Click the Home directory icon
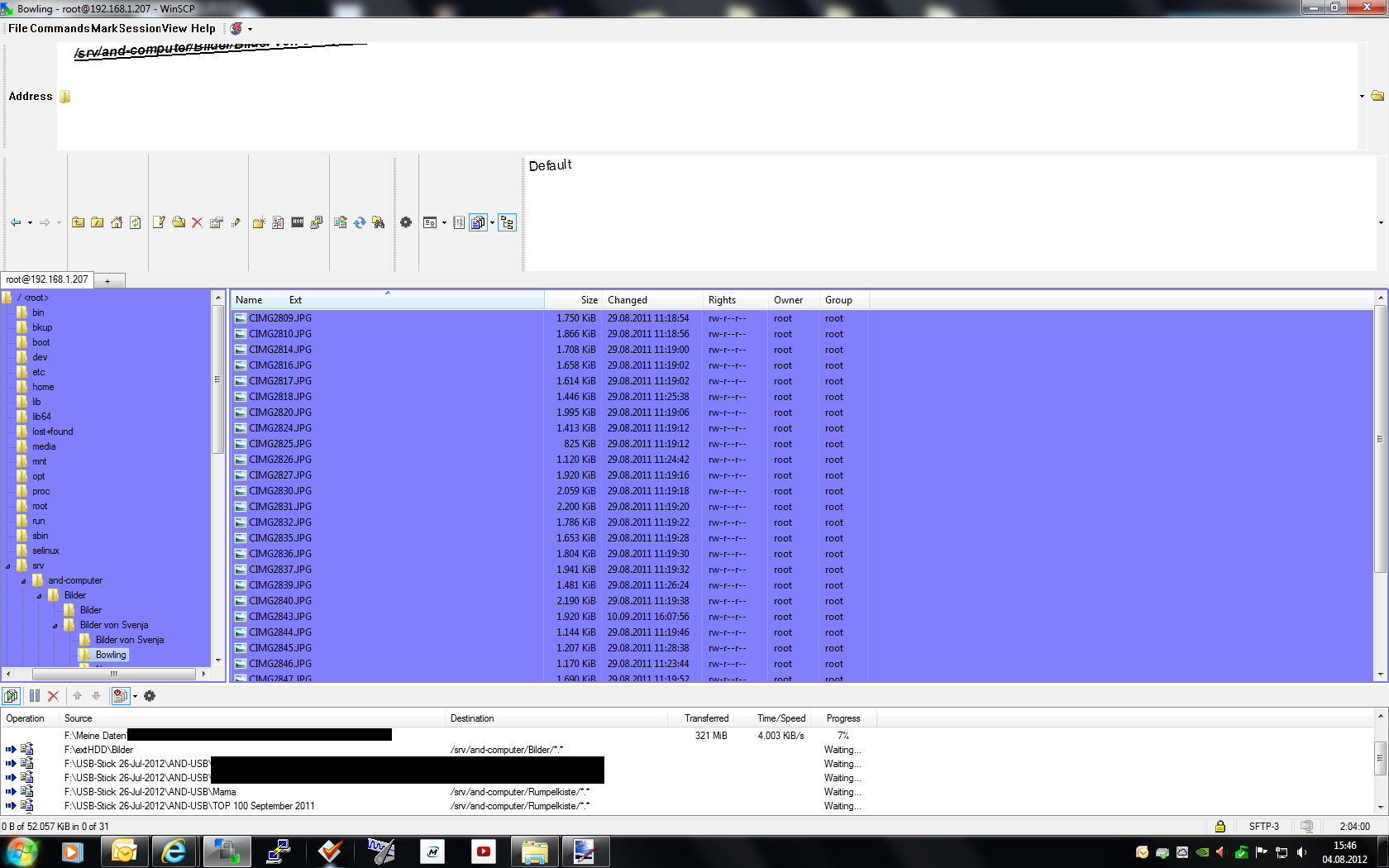This screenshot has height=868, width=1389. (117, 222)
